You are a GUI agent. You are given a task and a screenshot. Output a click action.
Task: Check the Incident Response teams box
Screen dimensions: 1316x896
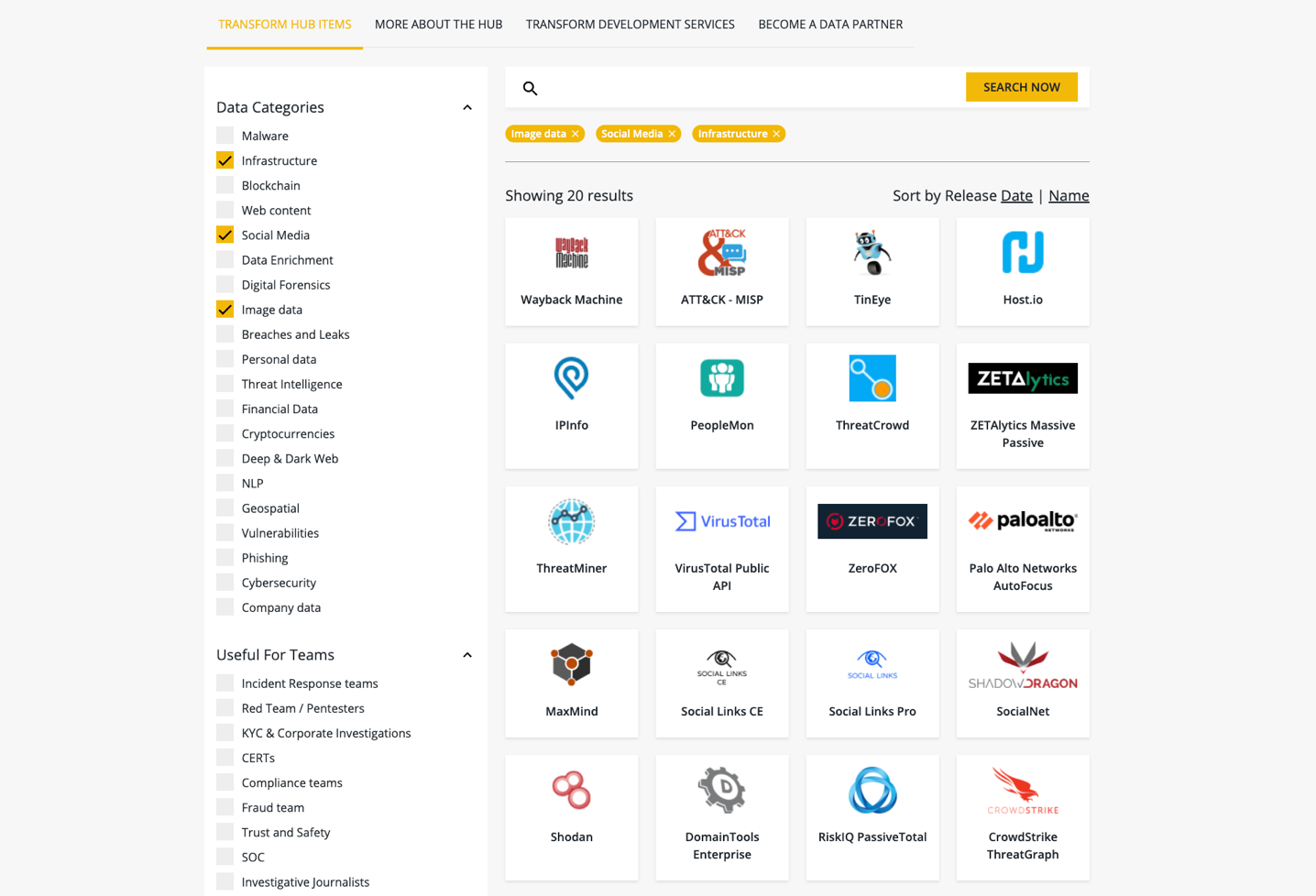pyautogui.click(x=225, y=683)
